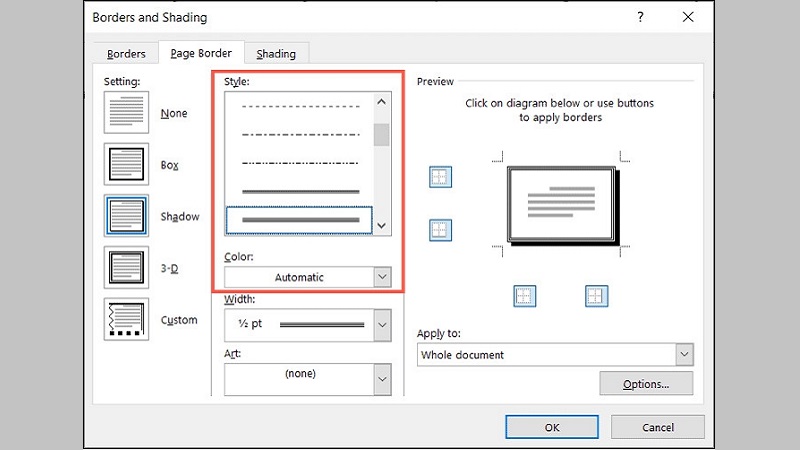Select the highlighted double line style
800x450 pixels.
[x=299, y=220]
